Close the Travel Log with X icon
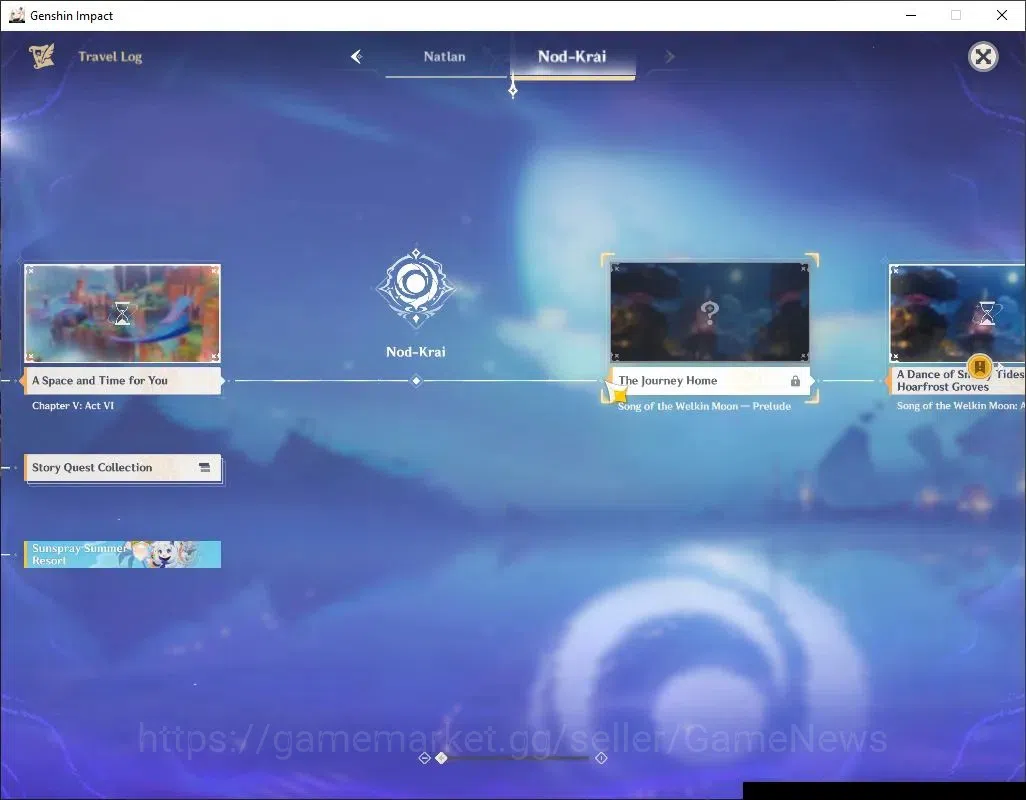Screen dimensions: 1026x800 983,57
